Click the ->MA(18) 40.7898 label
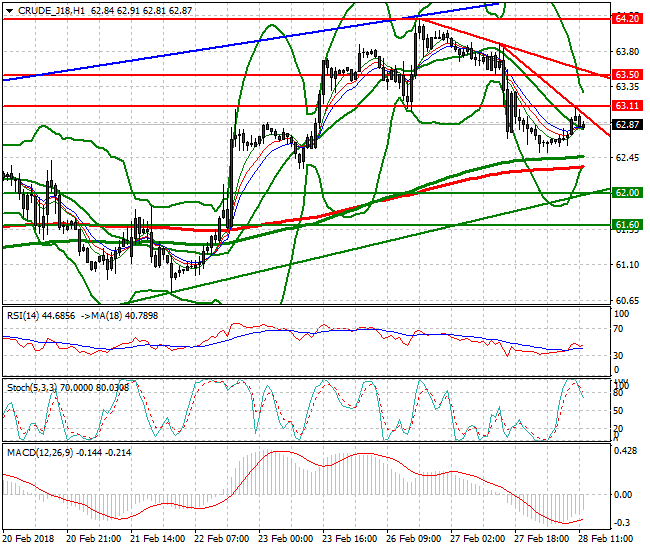 click(x=119, y=316)
